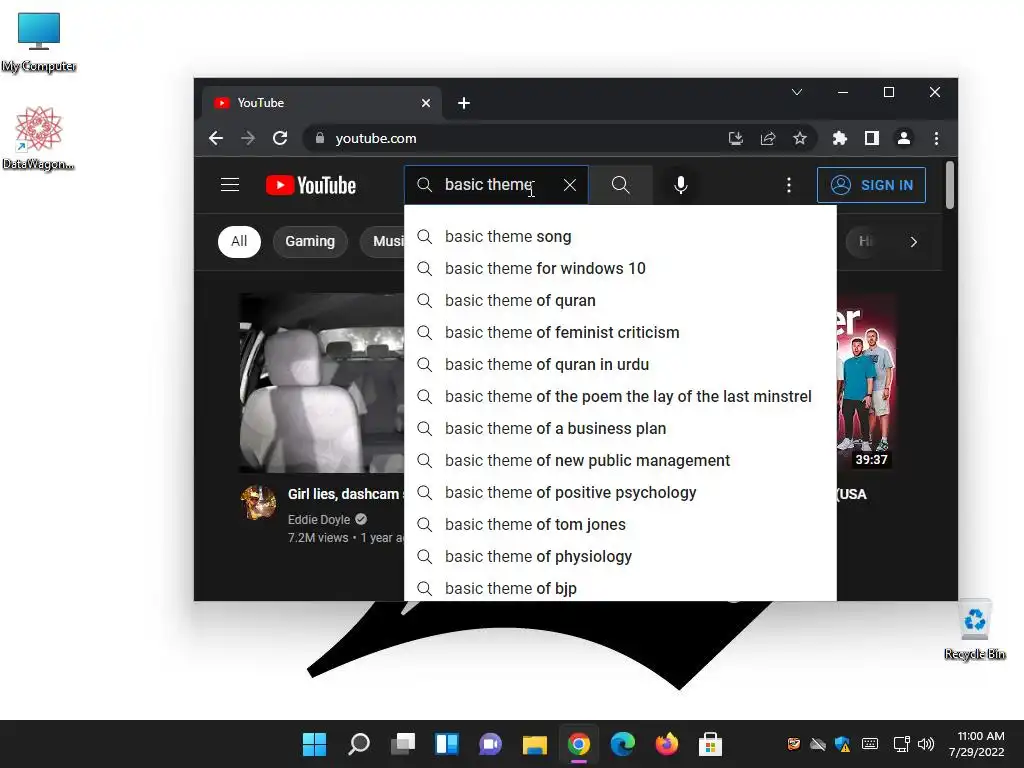Open taskbar Search
The image size is (1024, 768).
point(359,744)
